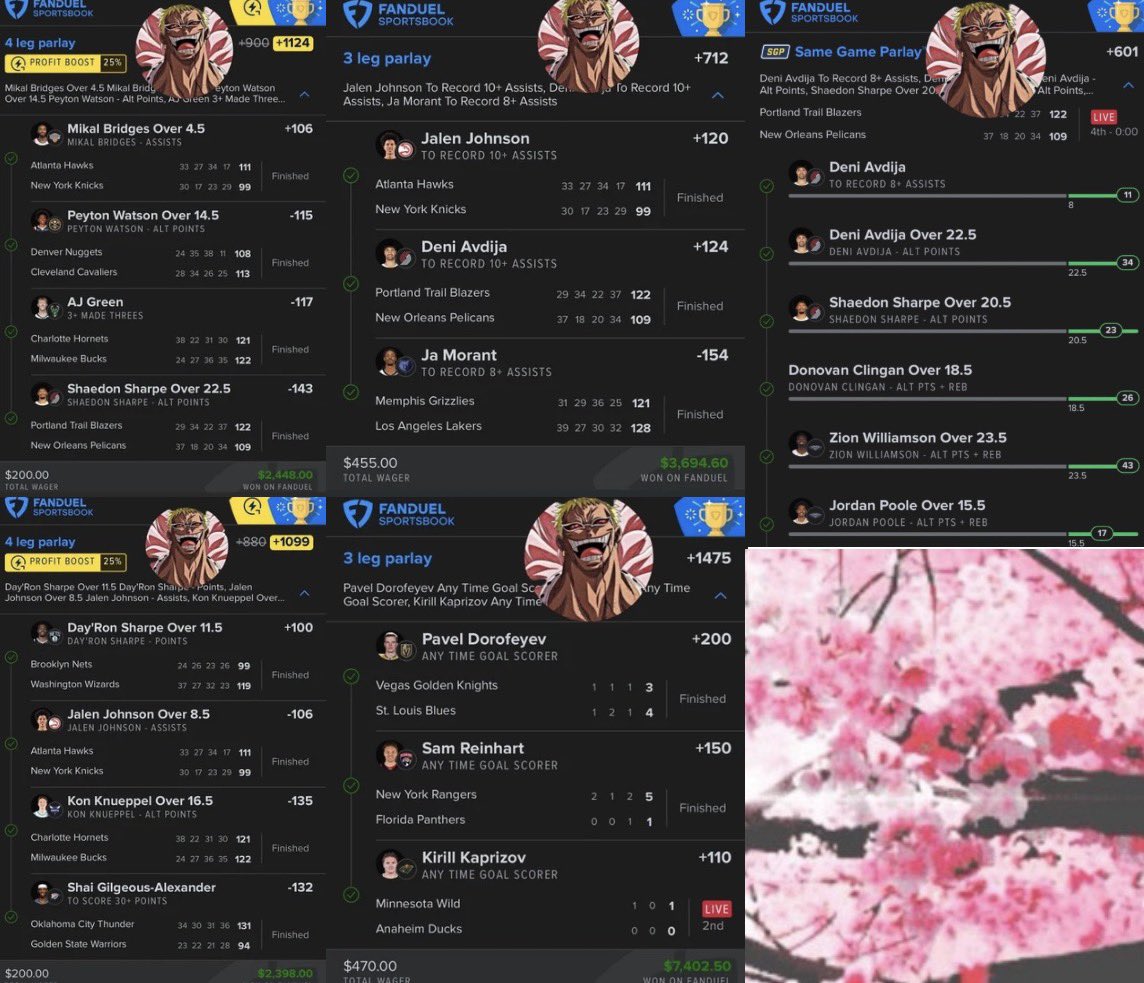Click 'Donovan Clingan Over 18.5' leg

880,370
